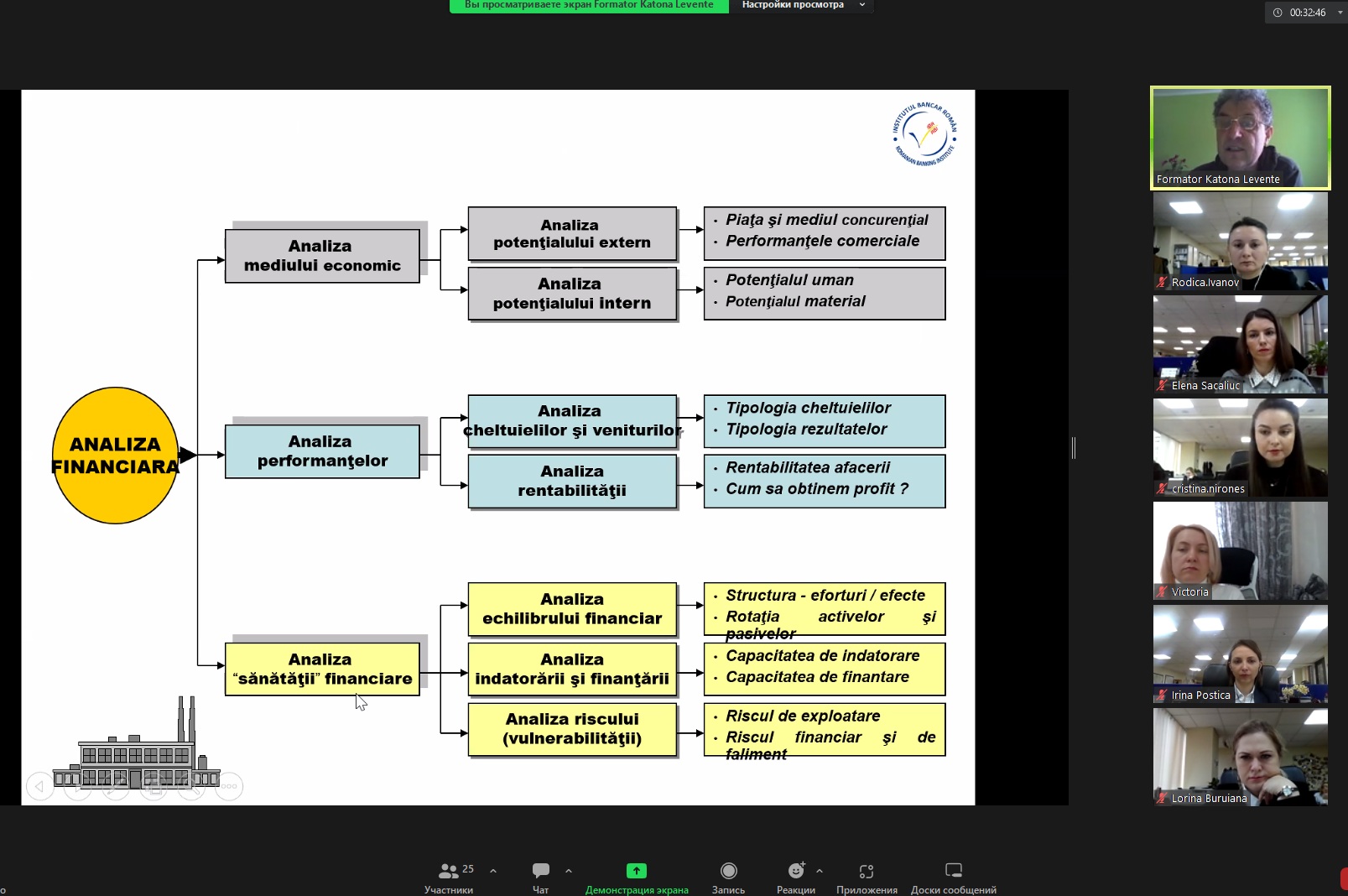This screenshot has height=896, width=1348.
Task: Click the slideshow pen tool icon
Action: coord(115,786)
